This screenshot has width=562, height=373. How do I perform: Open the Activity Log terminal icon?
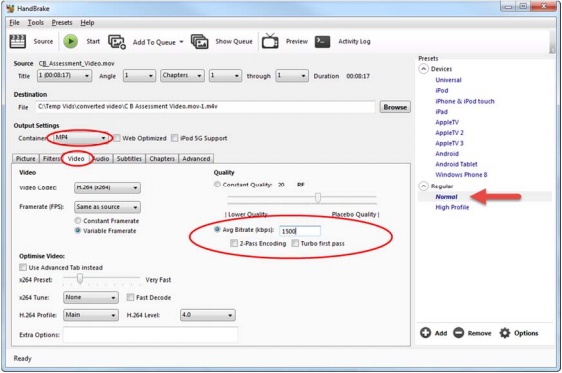(x=322, y=42)
